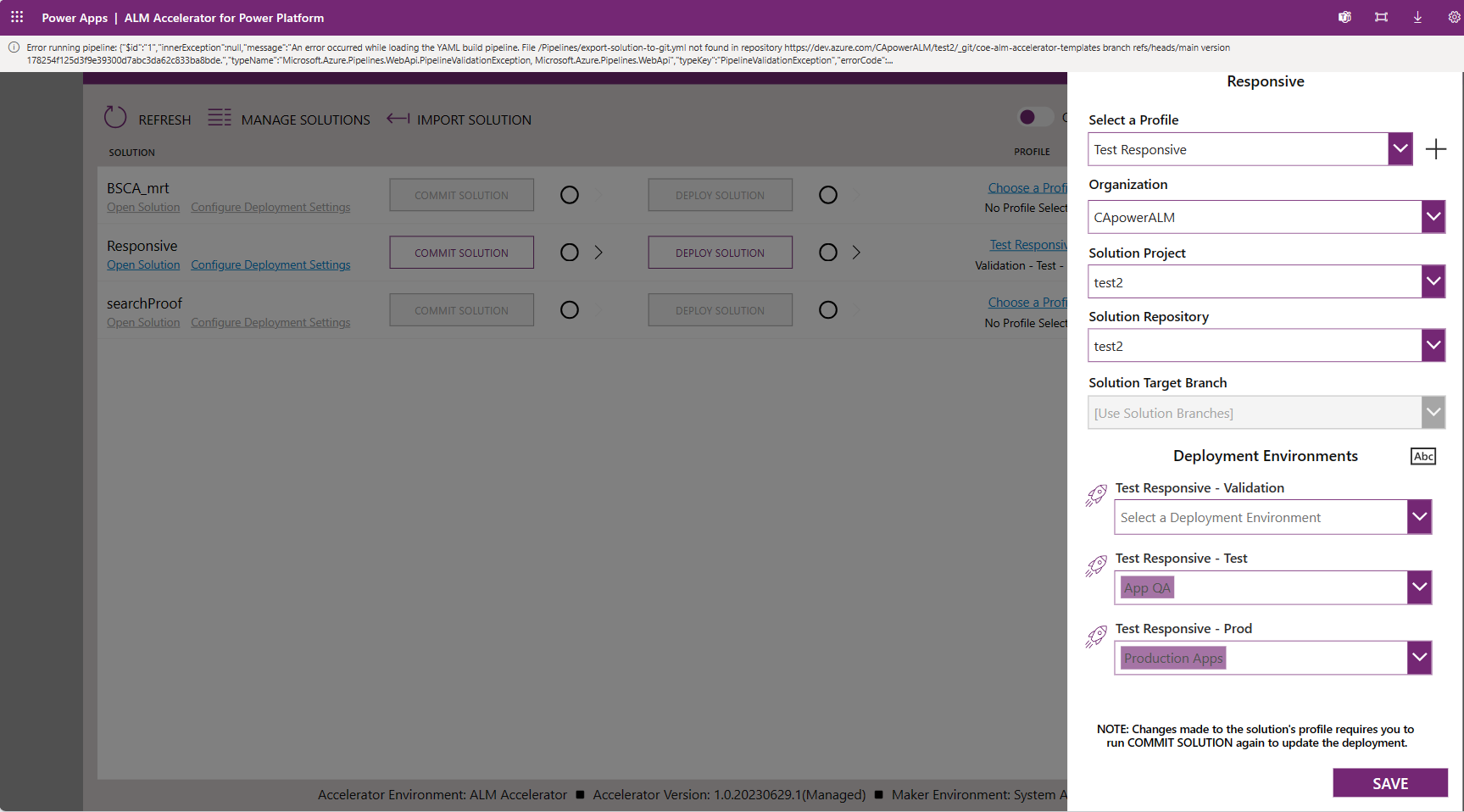1464x812 pixels.
Task: Open the Microsoft Teams icon in the header
Action: (x=1344, y=17)
